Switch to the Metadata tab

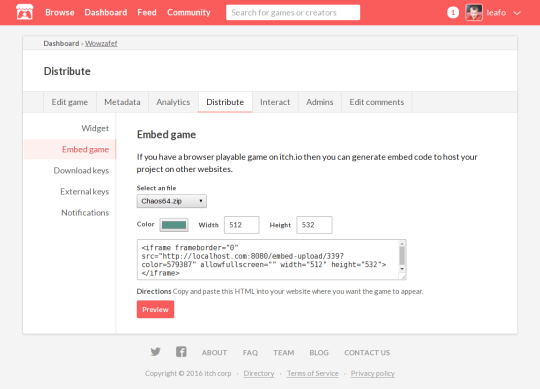tap(122, 102)
